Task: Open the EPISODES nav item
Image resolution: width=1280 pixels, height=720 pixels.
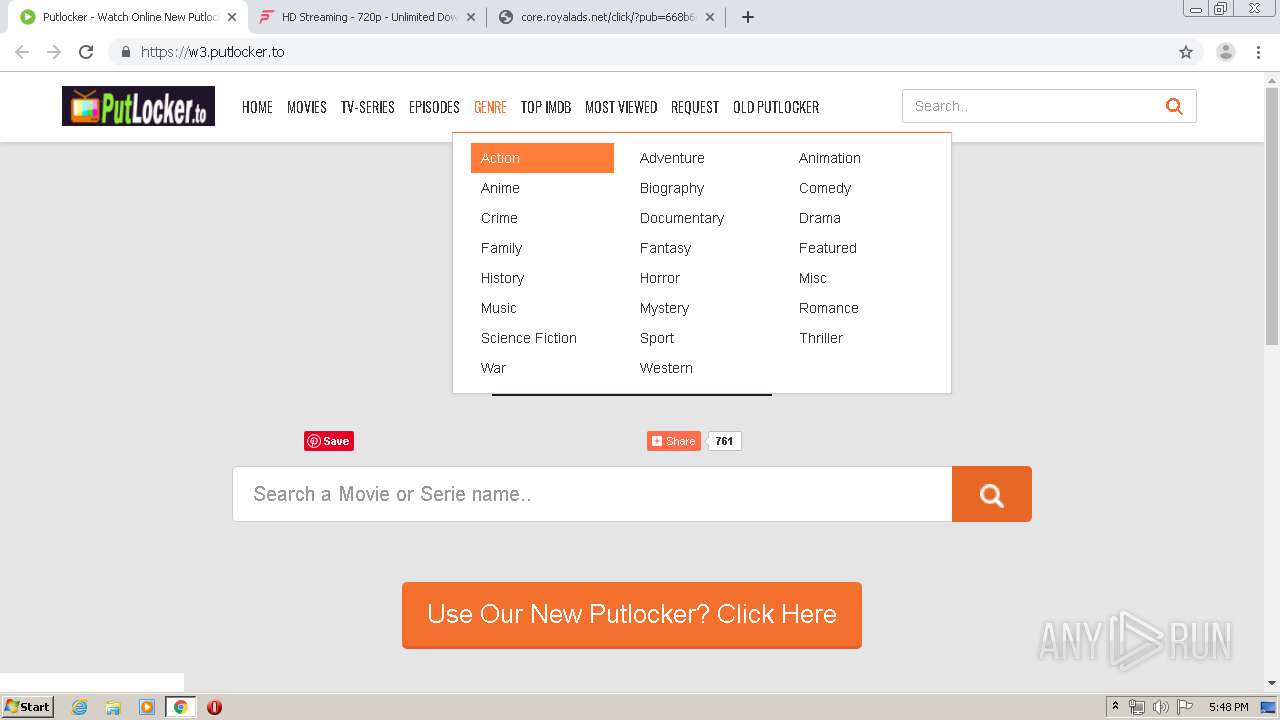Action: click(x=434, y=107)
